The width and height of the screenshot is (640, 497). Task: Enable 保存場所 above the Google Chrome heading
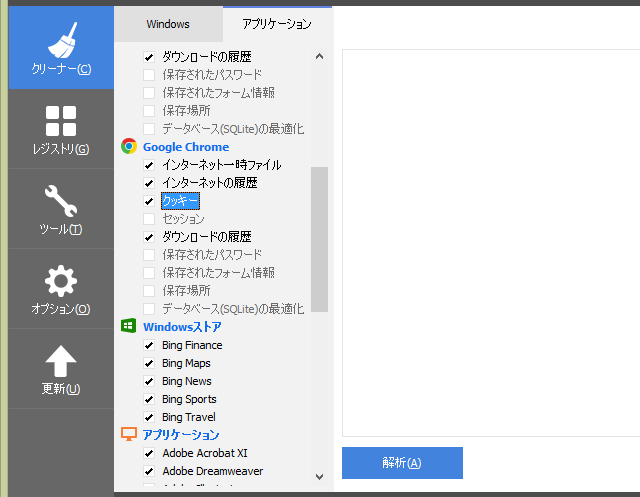coord(149,111)
